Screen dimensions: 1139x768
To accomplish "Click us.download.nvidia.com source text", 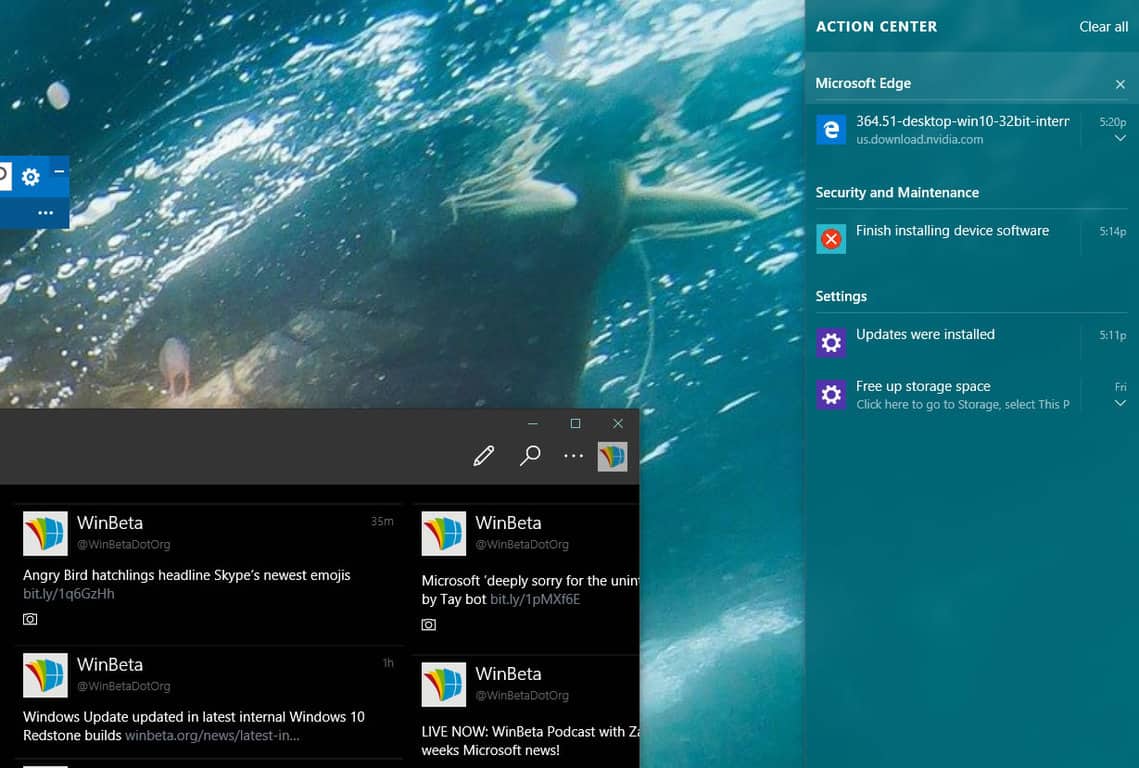I will coord(919,140).
